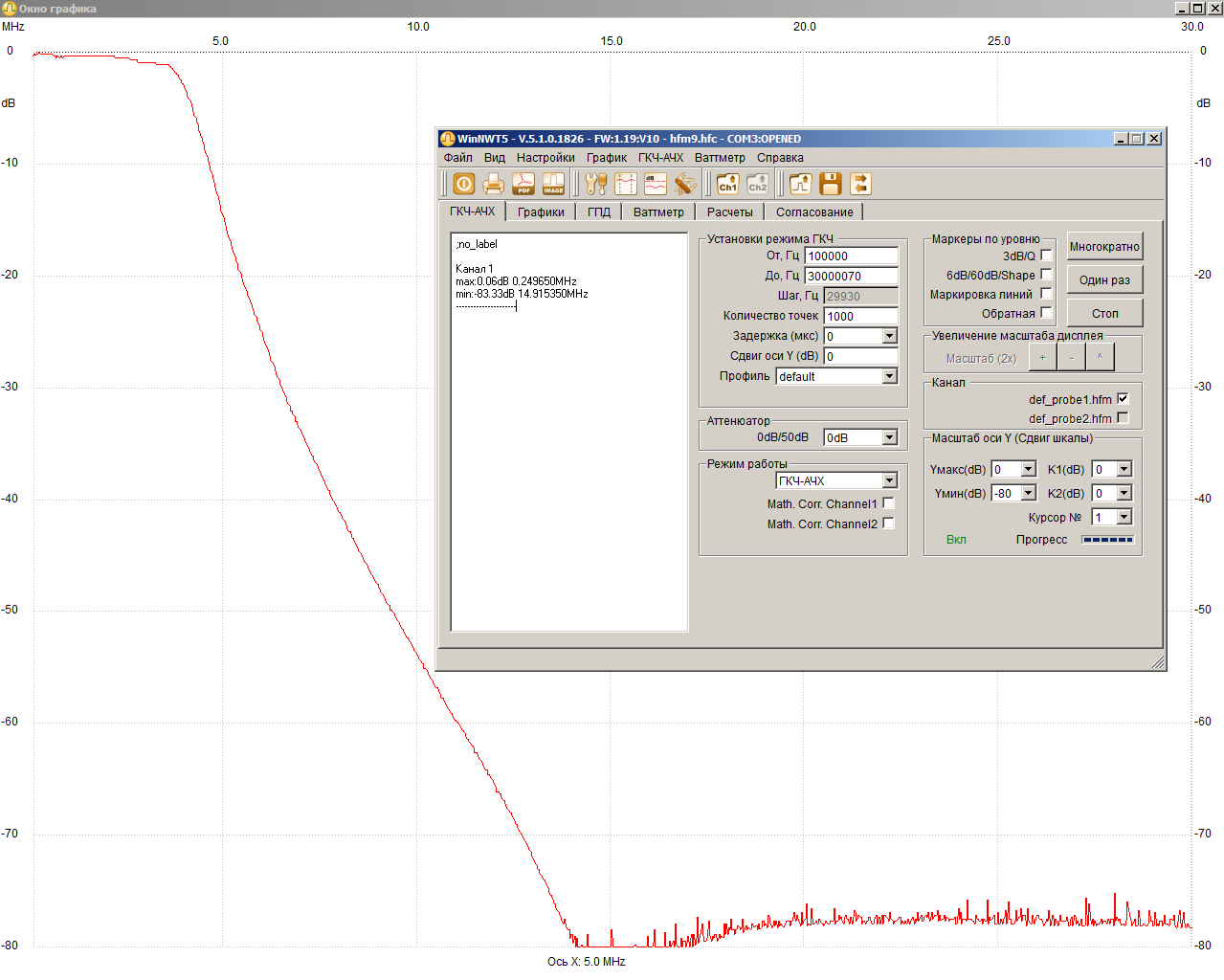
Task: Click the printer icon
Action: 494,184
